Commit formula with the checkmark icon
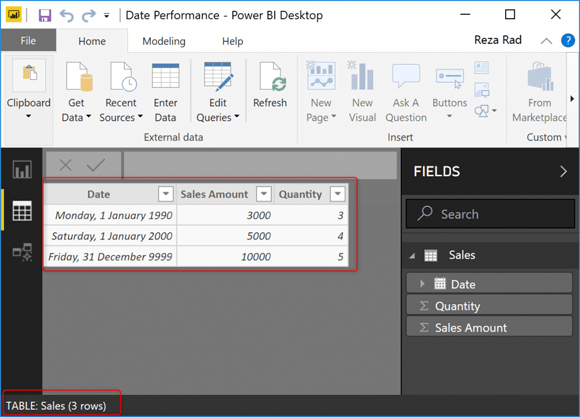Image resolution: width=580 pixels, height=417 pixels. 96,165
